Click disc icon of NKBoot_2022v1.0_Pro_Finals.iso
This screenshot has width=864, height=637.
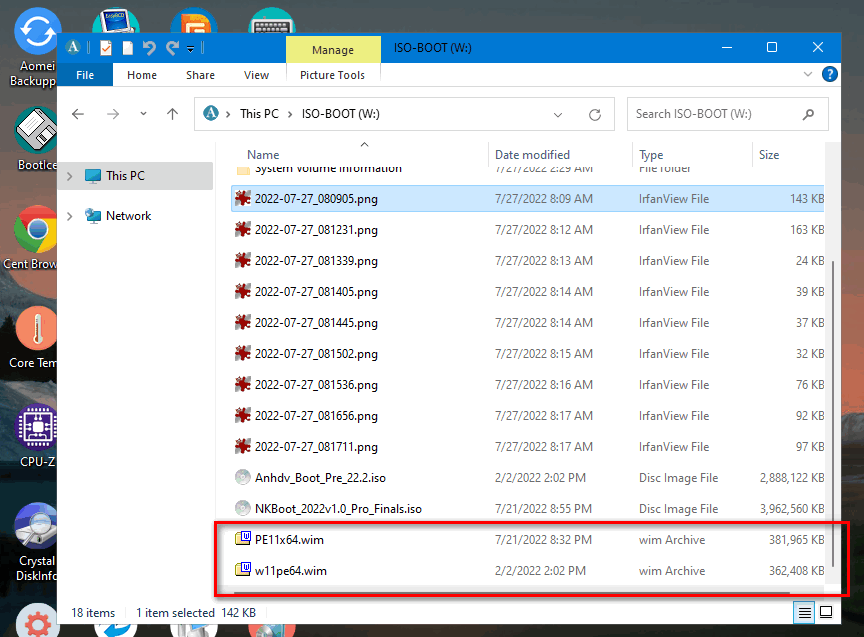242,508
